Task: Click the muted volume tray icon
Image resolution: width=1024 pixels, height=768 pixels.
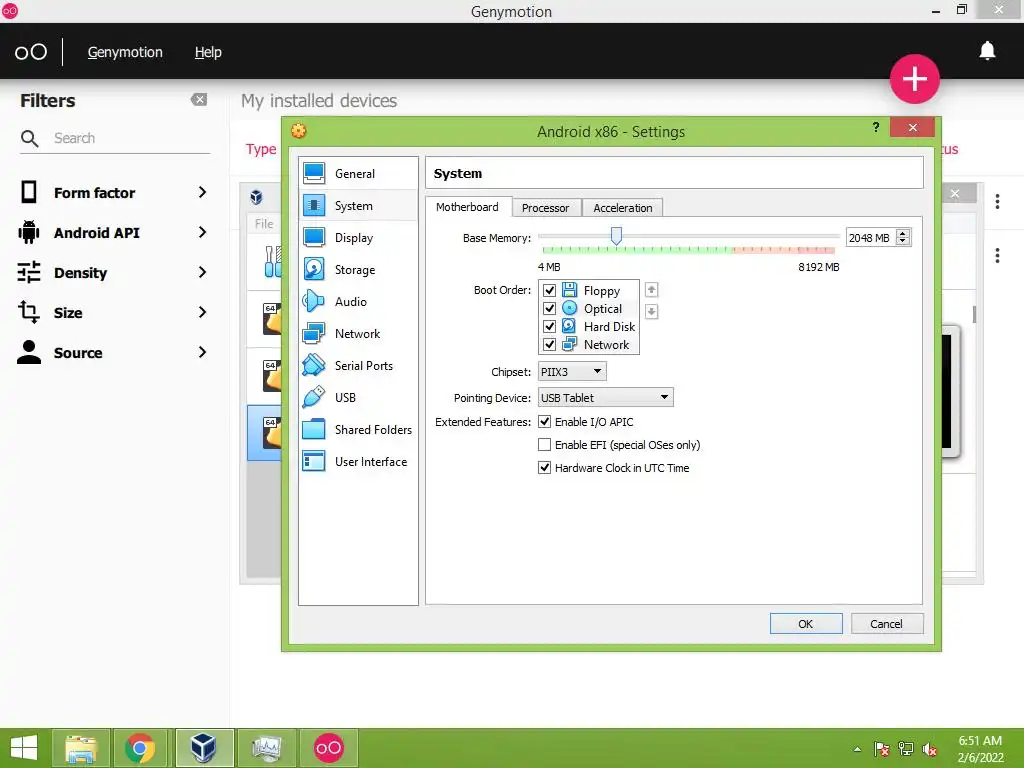Action: point(929,749)
